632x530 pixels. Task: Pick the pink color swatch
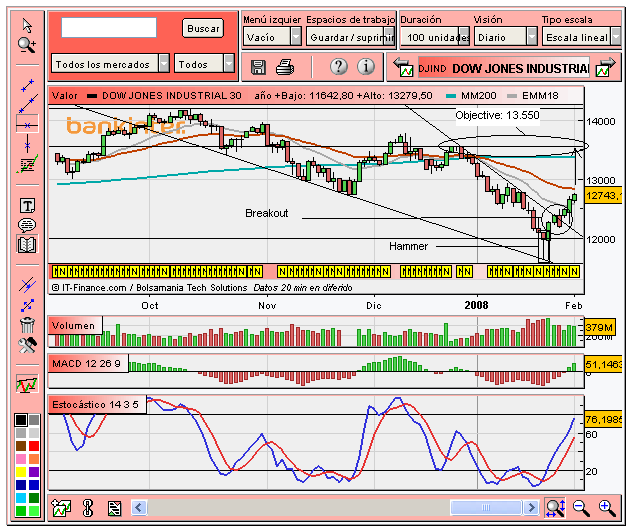click(x=21, y=459)
